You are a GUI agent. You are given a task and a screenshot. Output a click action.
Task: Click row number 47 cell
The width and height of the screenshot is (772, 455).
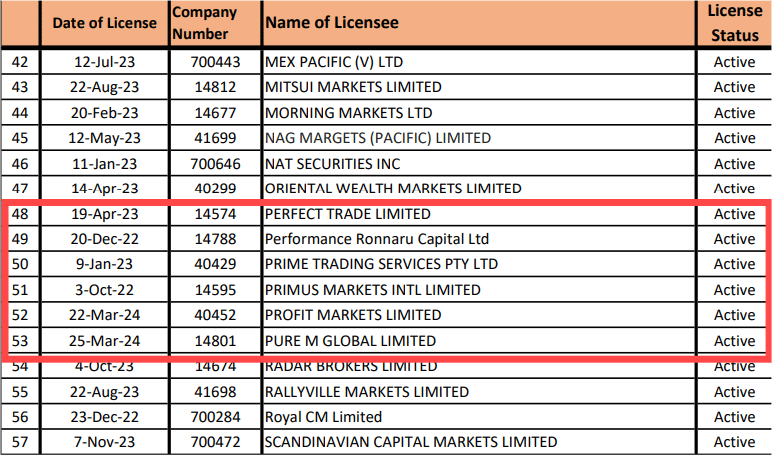pos(19,188)
